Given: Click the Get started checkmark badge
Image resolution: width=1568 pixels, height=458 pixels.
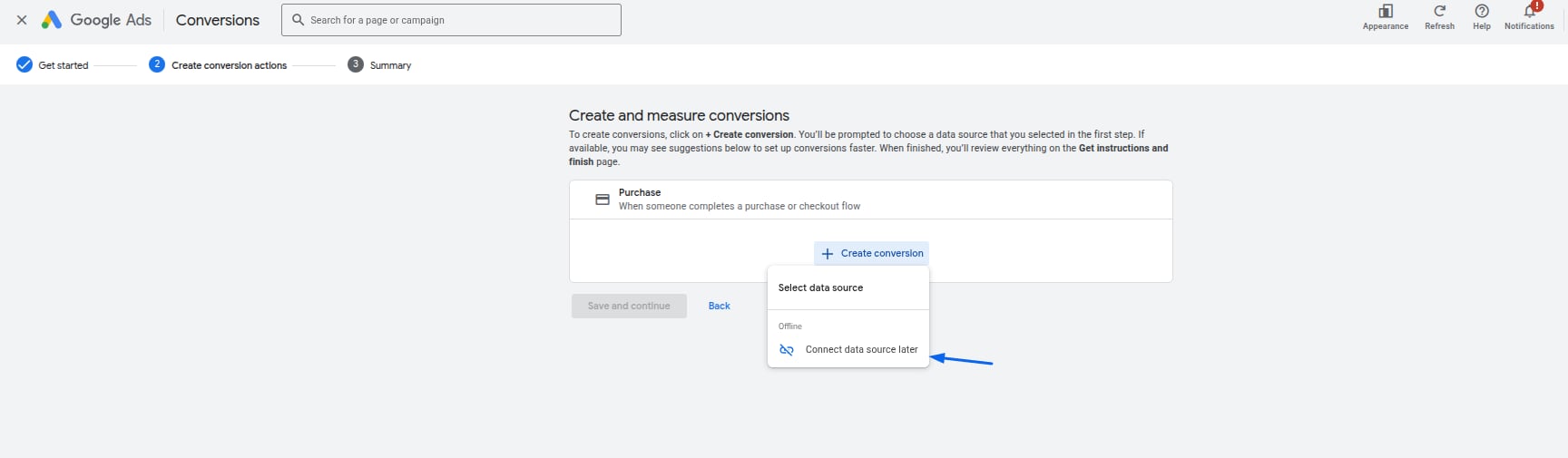Looking at the screenshot, I should 24,64.
